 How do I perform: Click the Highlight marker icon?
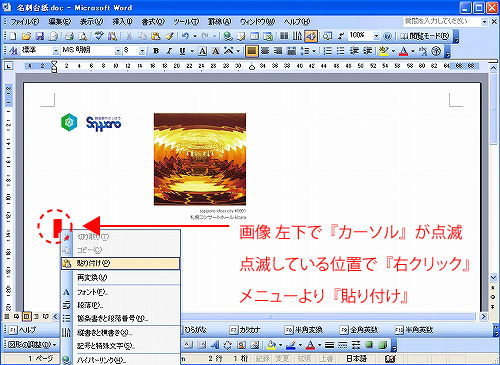point(384,51)
